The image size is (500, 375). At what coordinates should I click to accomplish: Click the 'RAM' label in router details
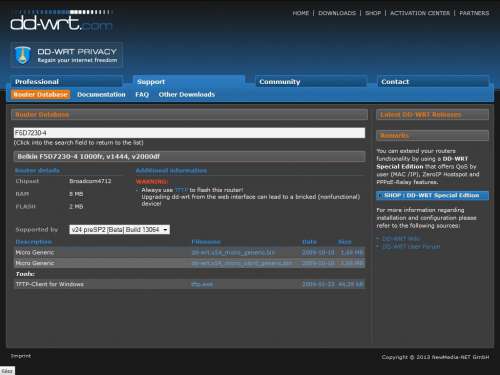click(22, 194)
